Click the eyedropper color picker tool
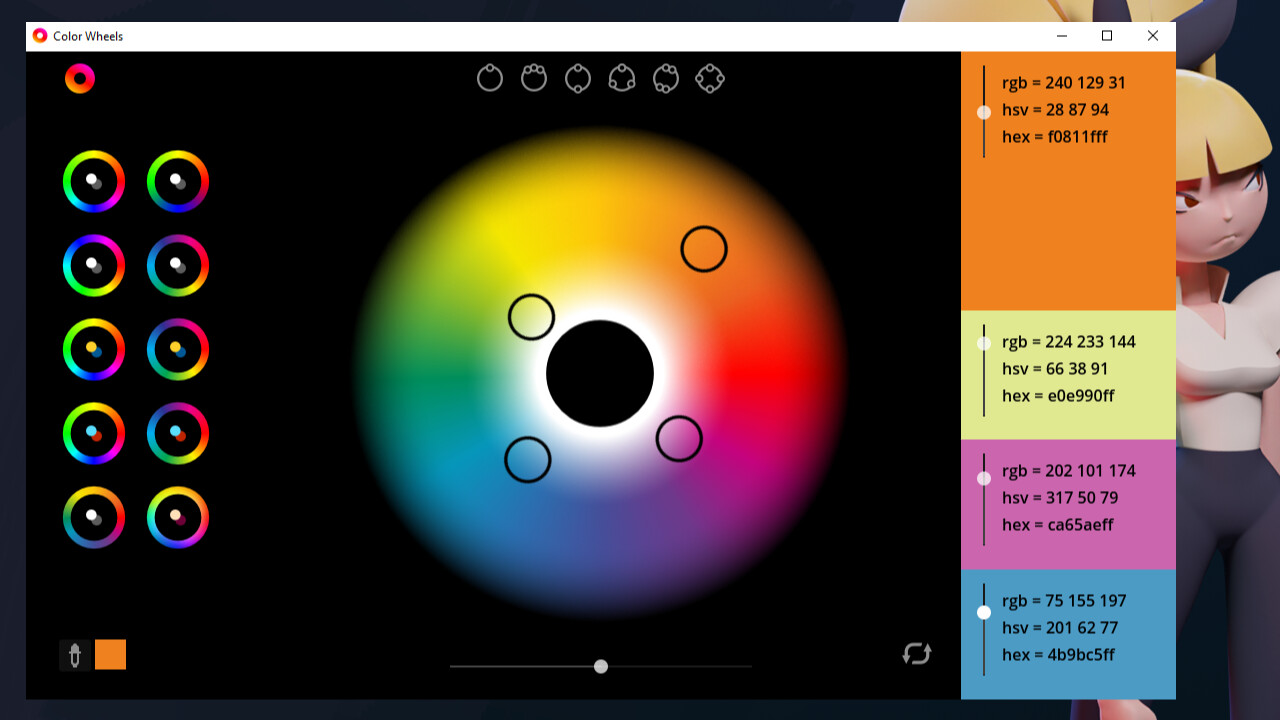The height and width of the screenshot is (720, 1280). 74,655
